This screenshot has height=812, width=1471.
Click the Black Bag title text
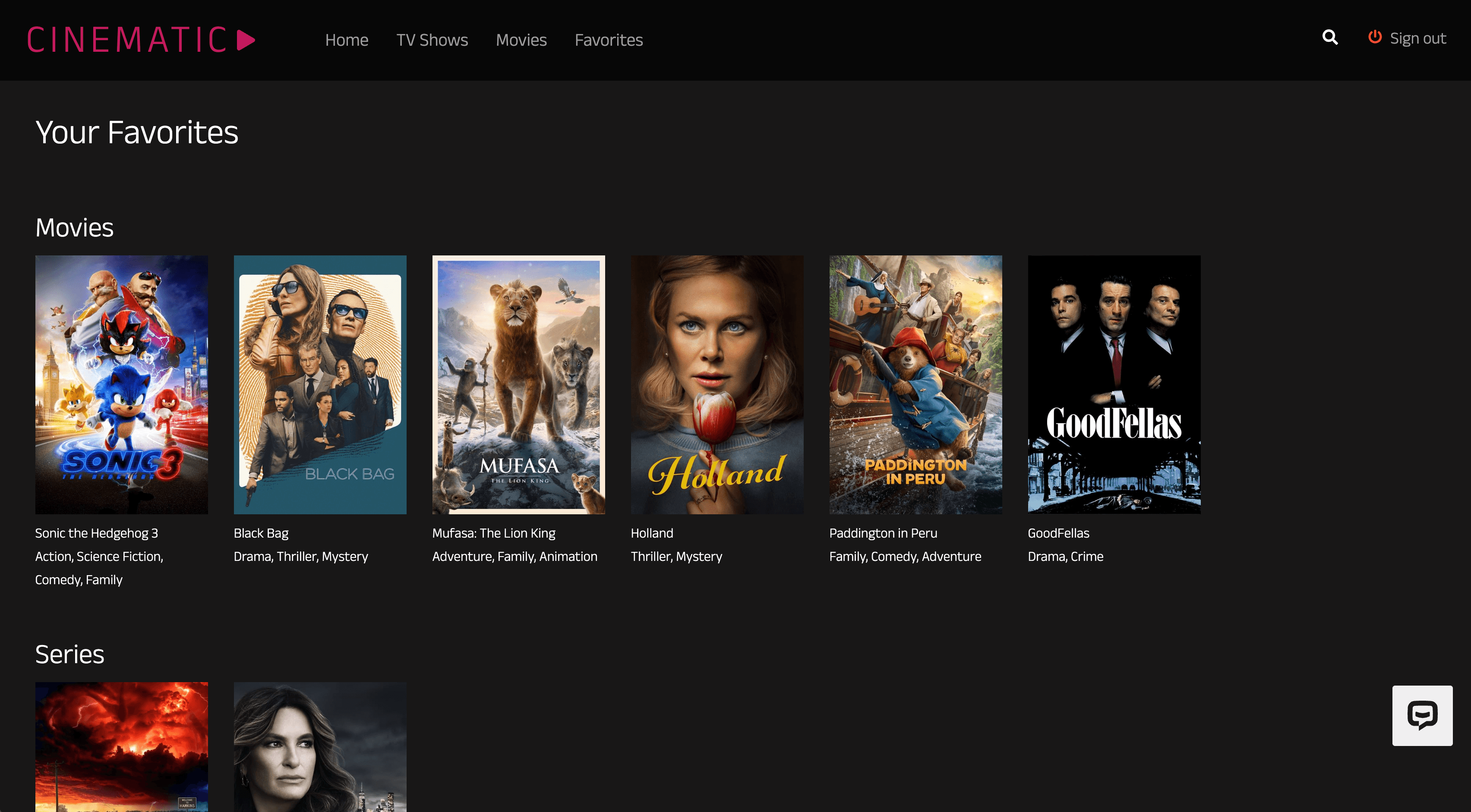pyautogui.click(x=261, y=533)
